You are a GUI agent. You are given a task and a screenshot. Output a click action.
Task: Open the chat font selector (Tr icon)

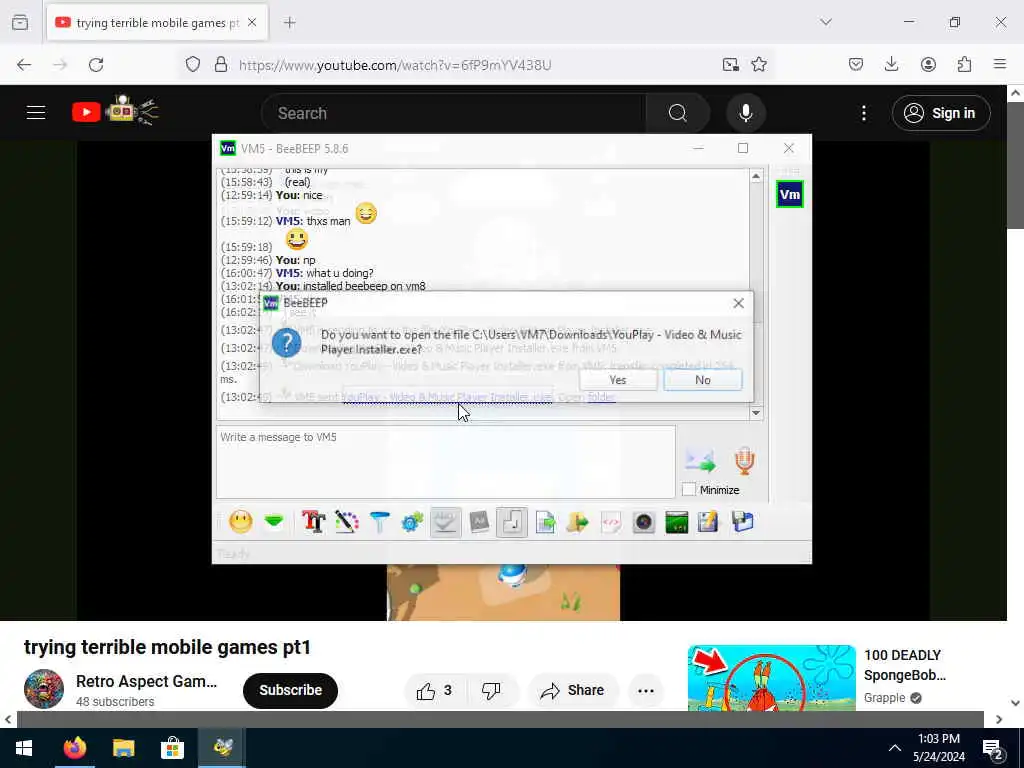313,522
